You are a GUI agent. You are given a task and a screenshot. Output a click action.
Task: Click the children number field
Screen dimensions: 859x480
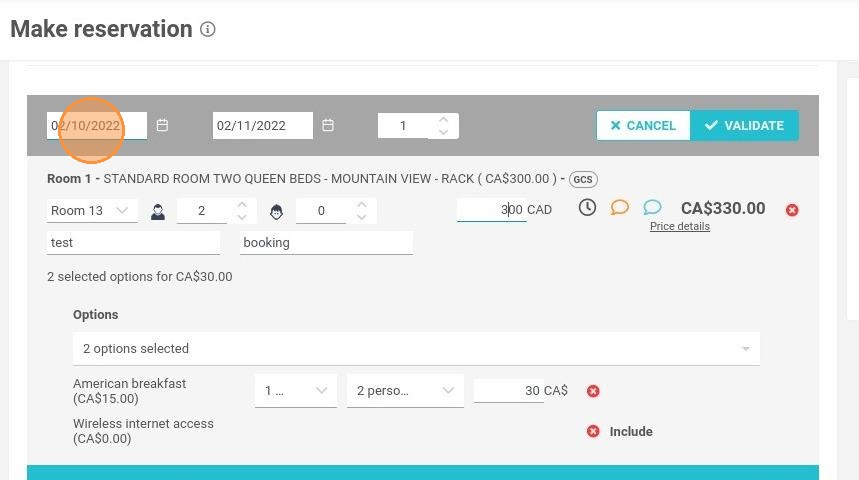(x=321, y=211)
